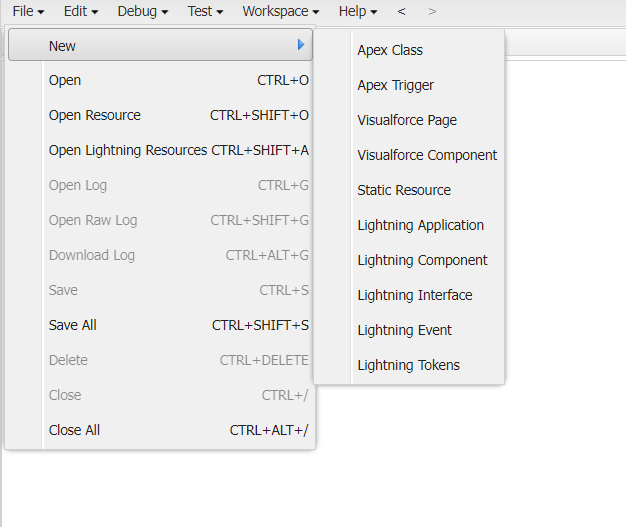
Task: Expand the New submenu arrow
Action: point(301,45)
